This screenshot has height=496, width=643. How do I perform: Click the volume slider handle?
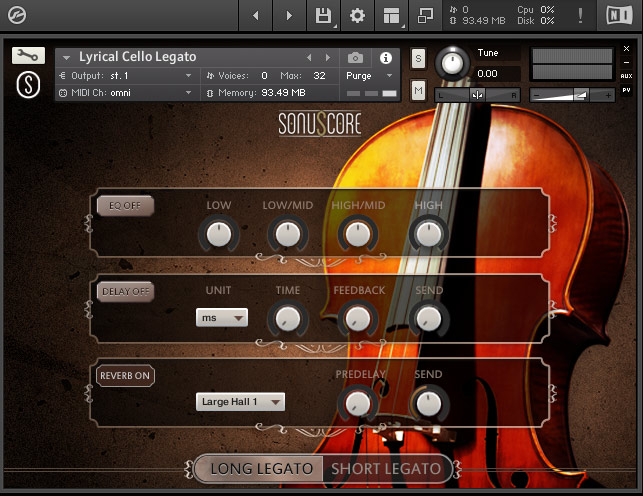(x=580, y=96)
